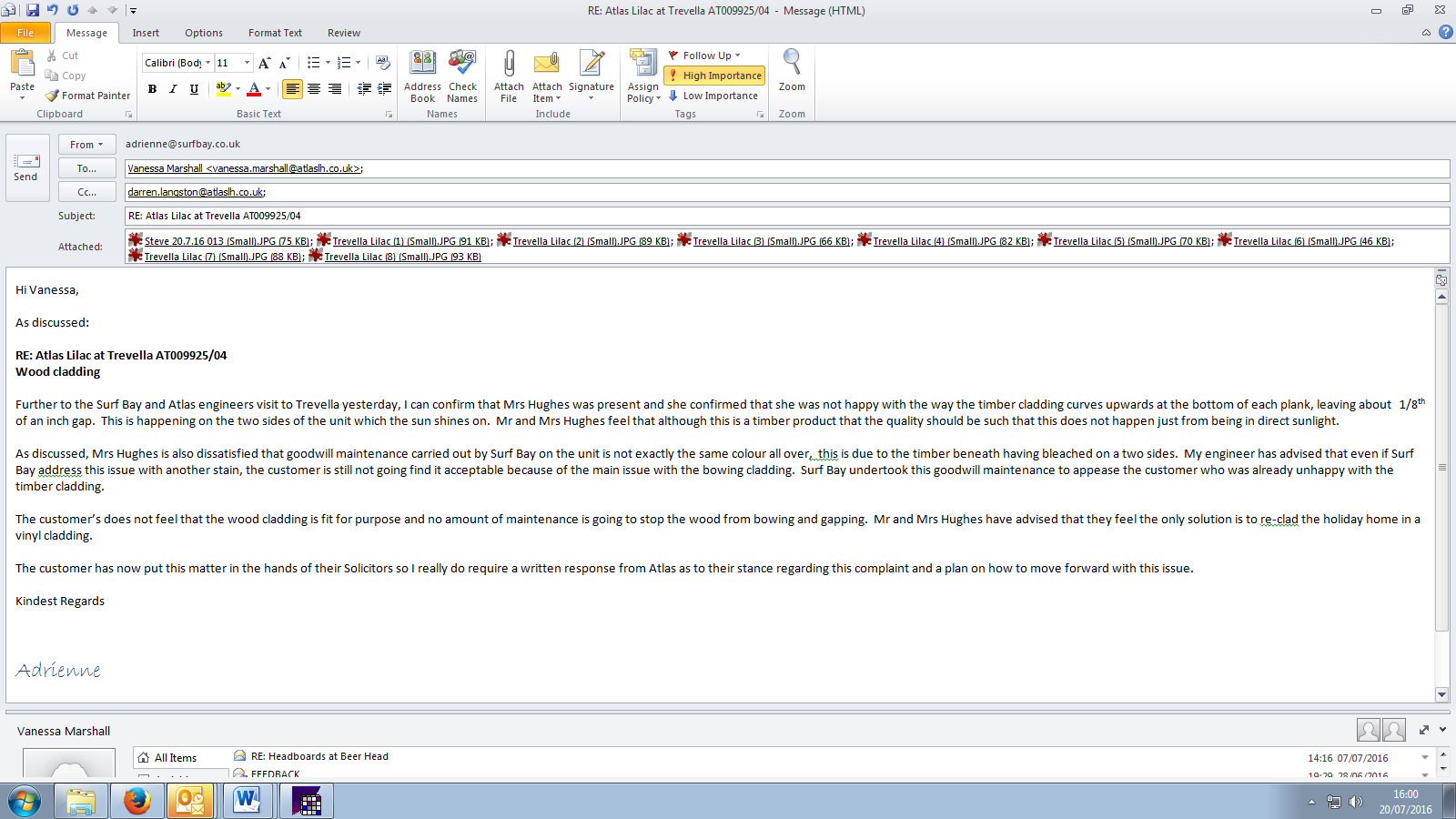Select the Message ribbon tab
Viewport: 1456px width, 819px height.
click(x=86, y=33)
